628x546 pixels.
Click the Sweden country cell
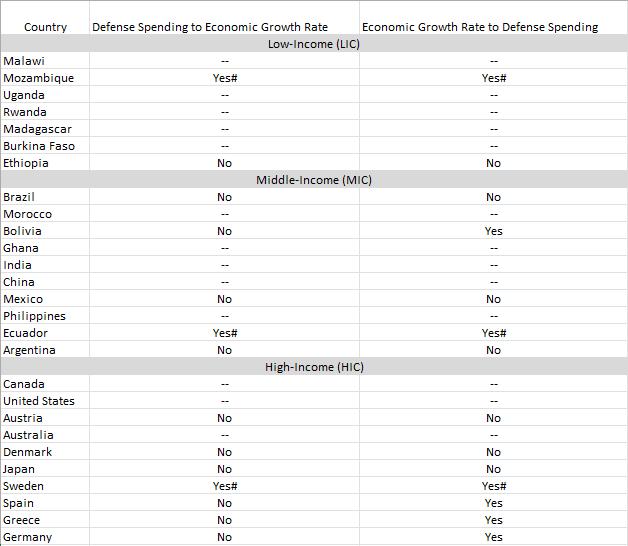point(24,486)
